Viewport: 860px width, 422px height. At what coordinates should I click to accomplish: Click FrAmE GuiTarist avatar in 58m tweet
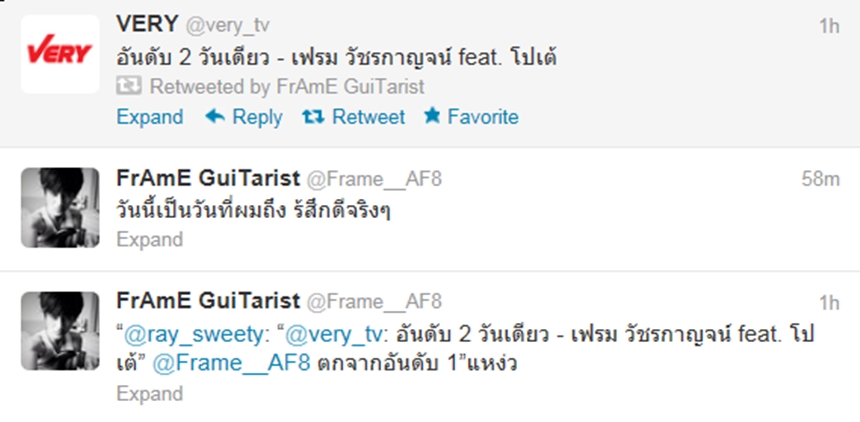[x=60, y=207]
